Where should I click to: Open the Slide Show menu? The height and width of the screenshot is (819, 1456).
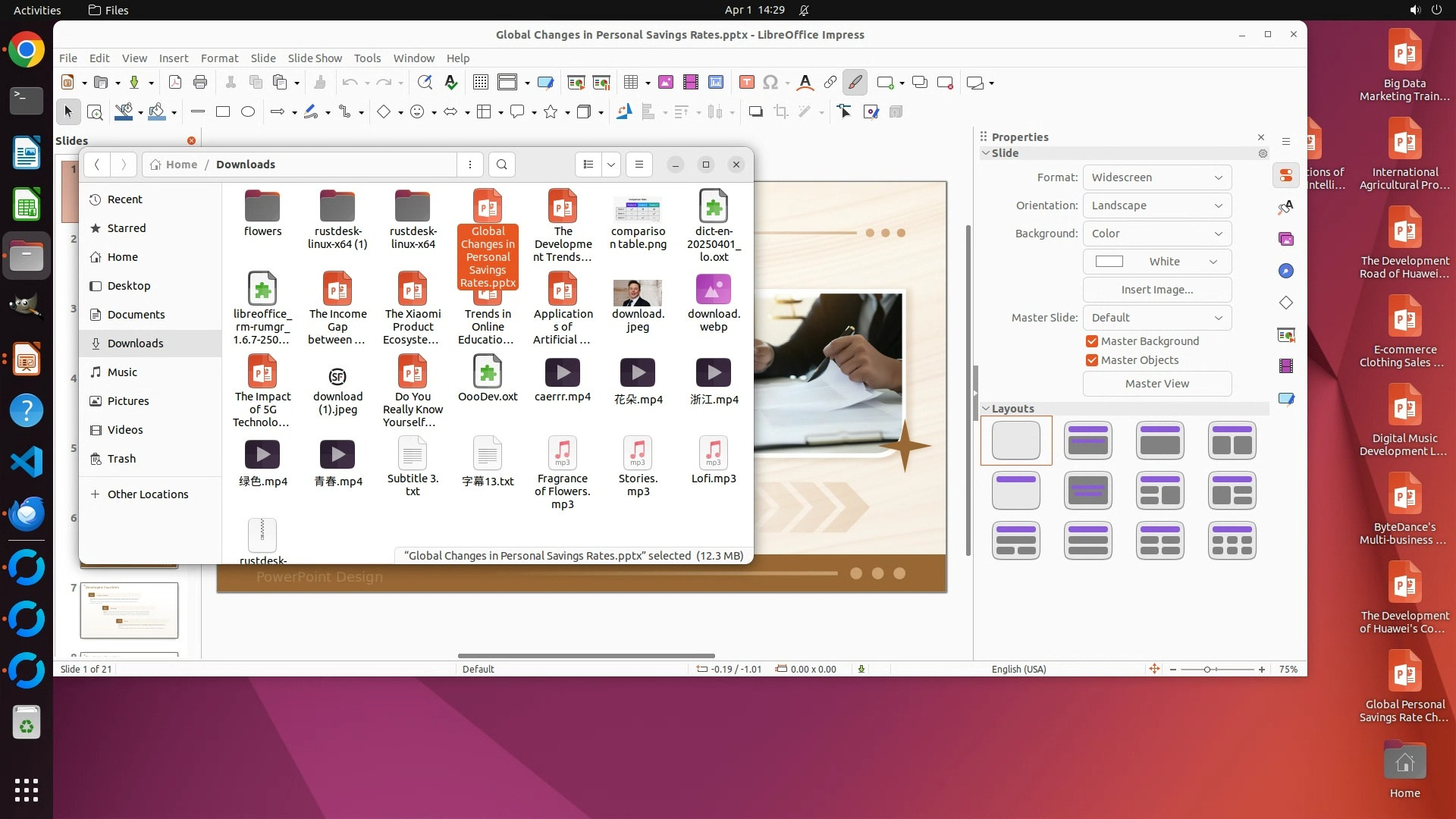315,58
